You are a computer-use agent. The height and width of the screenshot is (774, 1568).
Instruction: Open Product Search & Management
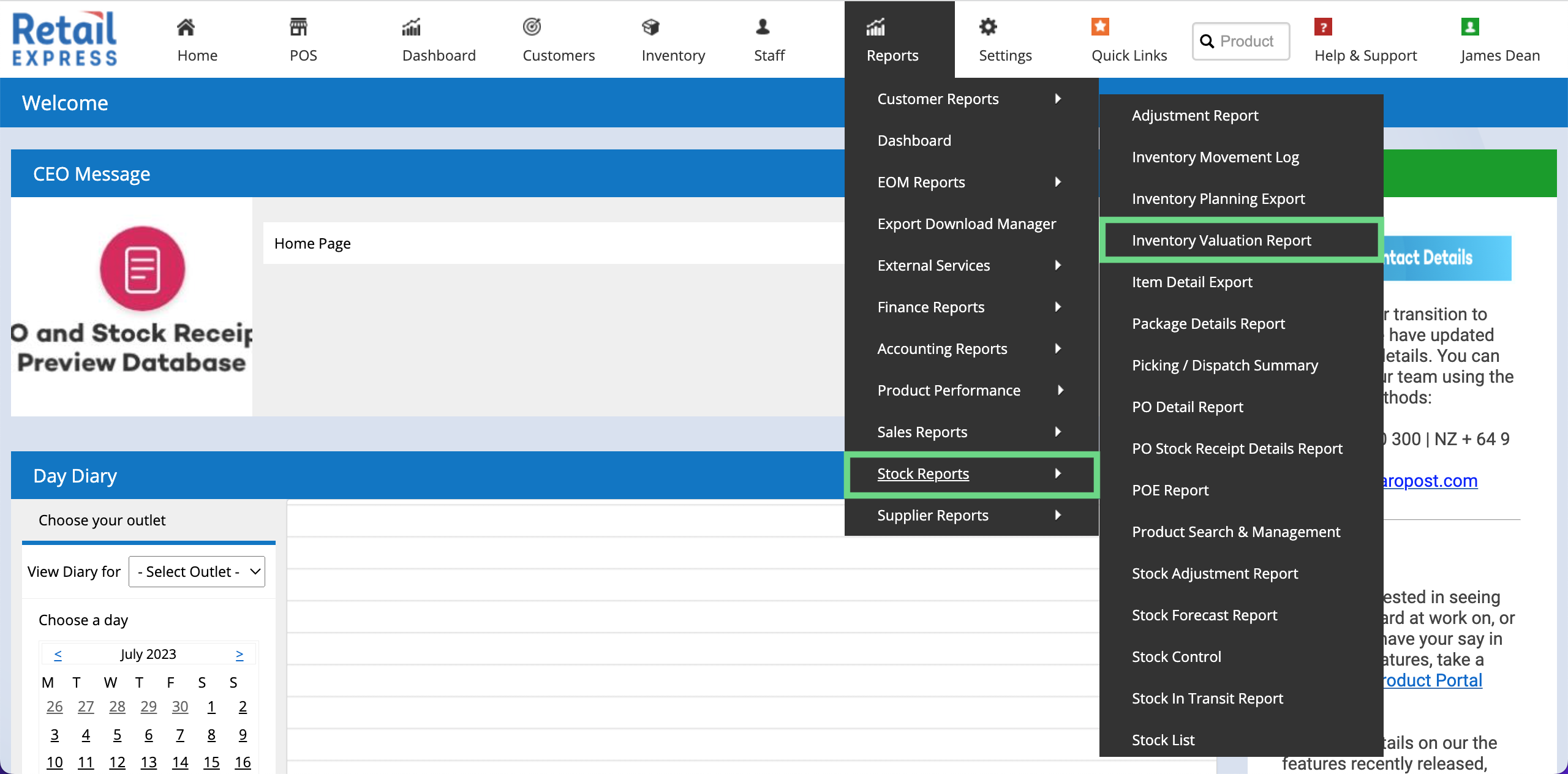[1236, 532]
